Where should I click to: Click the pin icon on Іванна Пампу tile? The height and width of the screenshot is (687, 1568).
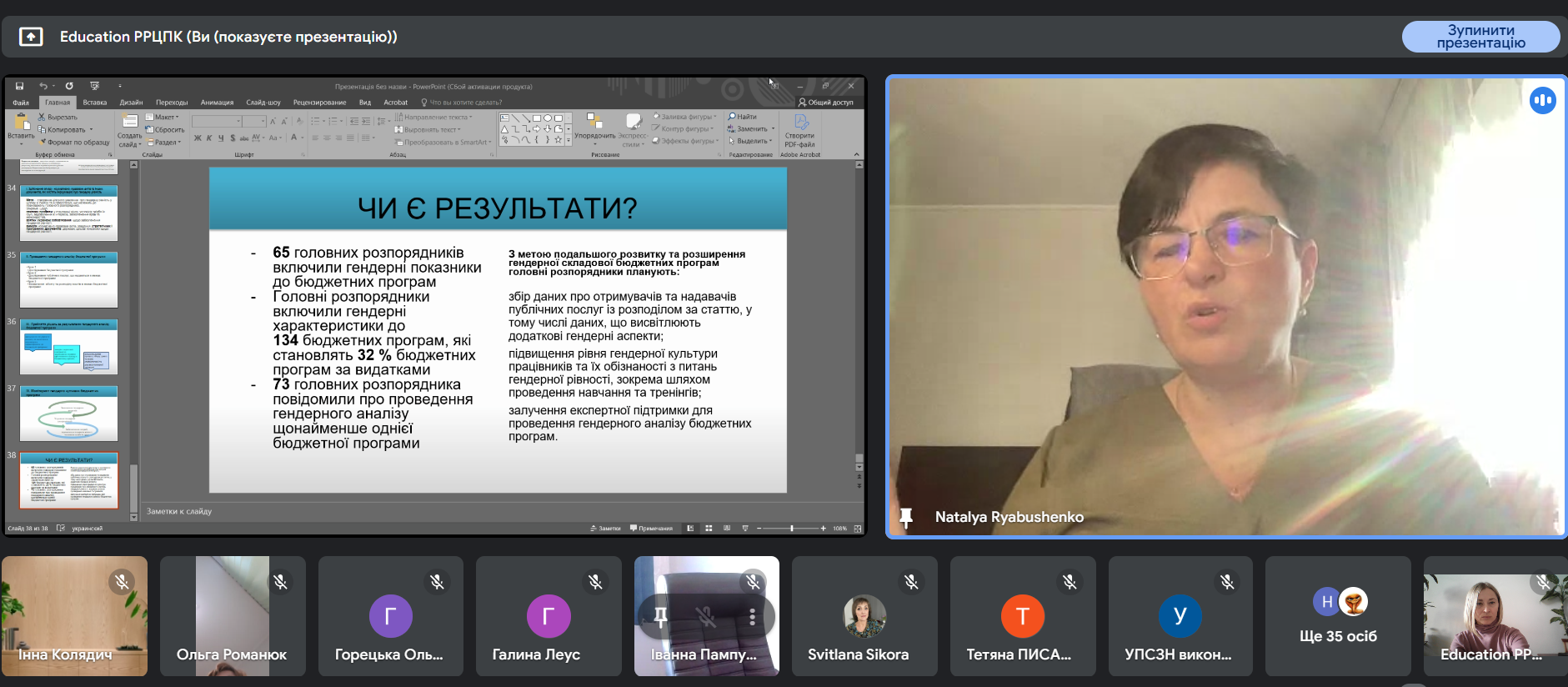(660, 617)
